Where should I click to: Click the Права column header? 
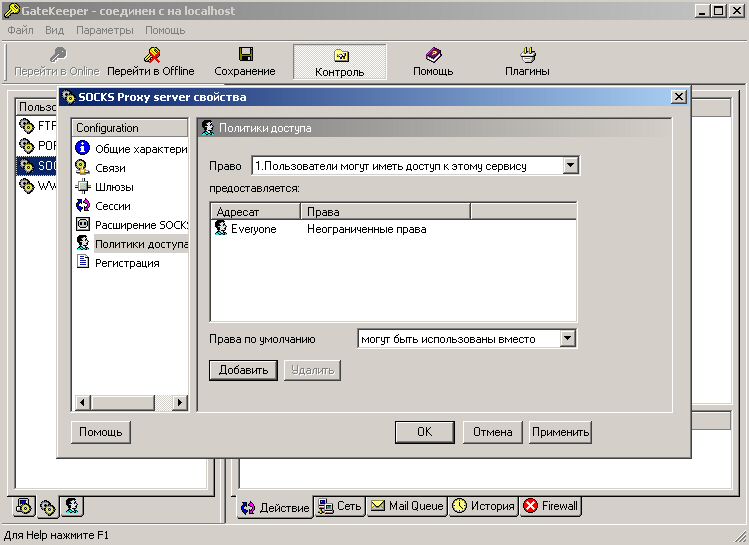[385, 211]
